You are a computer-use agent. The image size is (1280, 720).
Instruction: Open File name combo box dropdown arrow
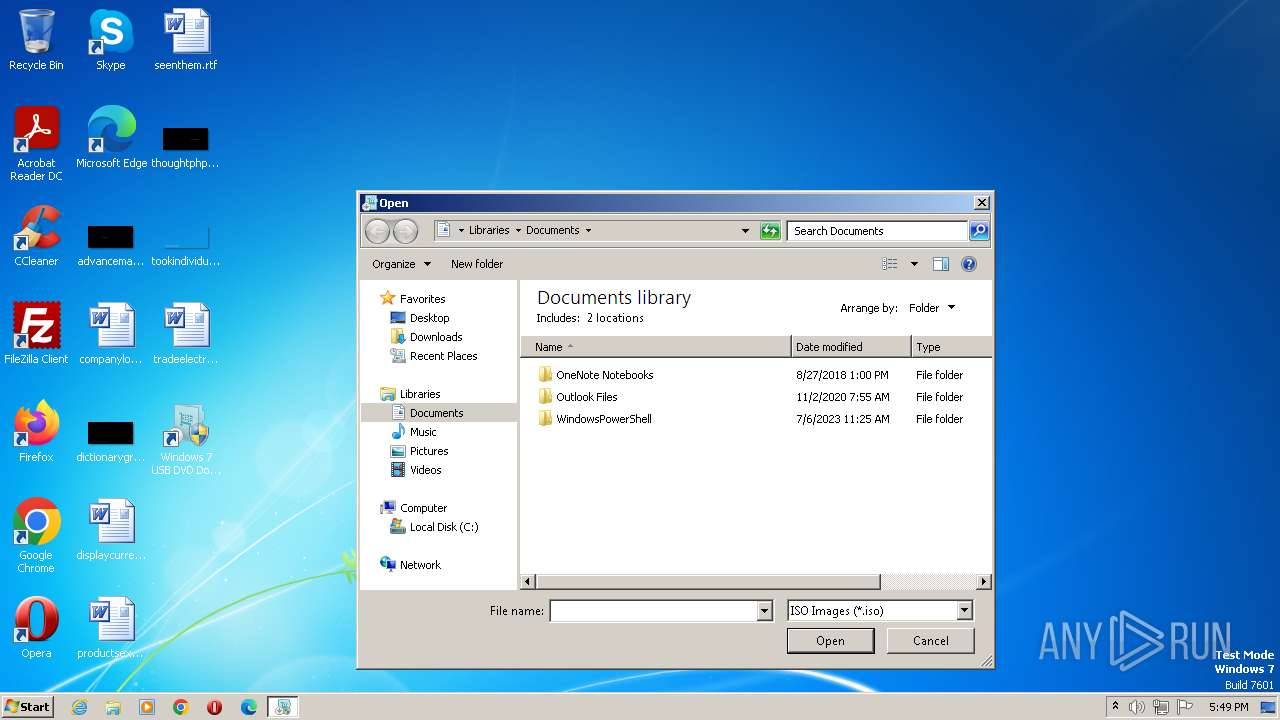[765, 611]
